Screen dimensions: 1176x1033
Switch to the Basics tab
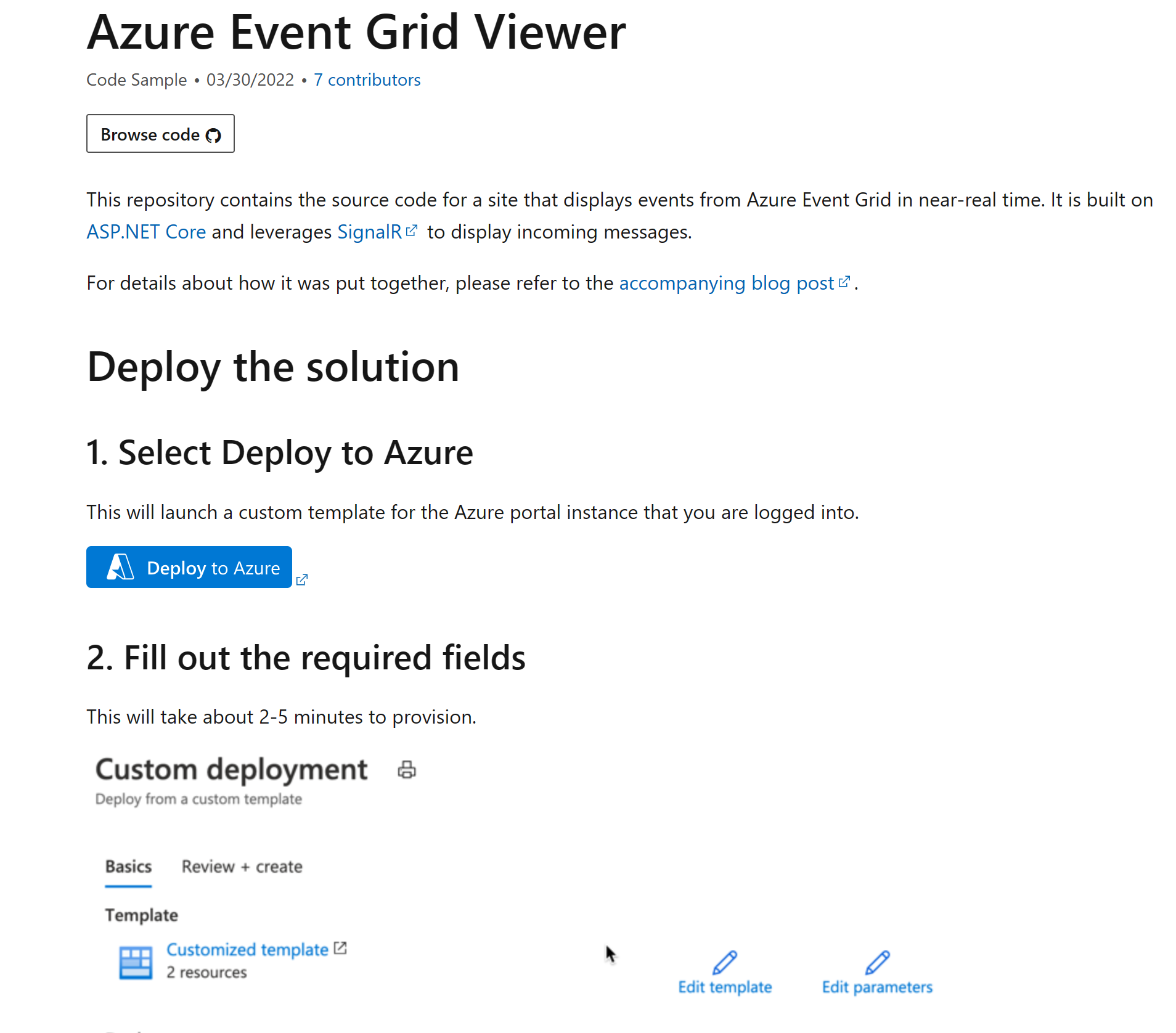tap(128, 867)
